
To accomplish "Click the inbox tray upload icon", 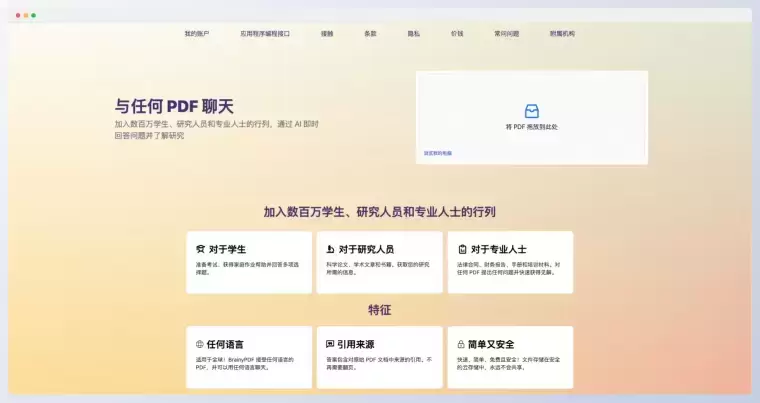I will [531, 111].
